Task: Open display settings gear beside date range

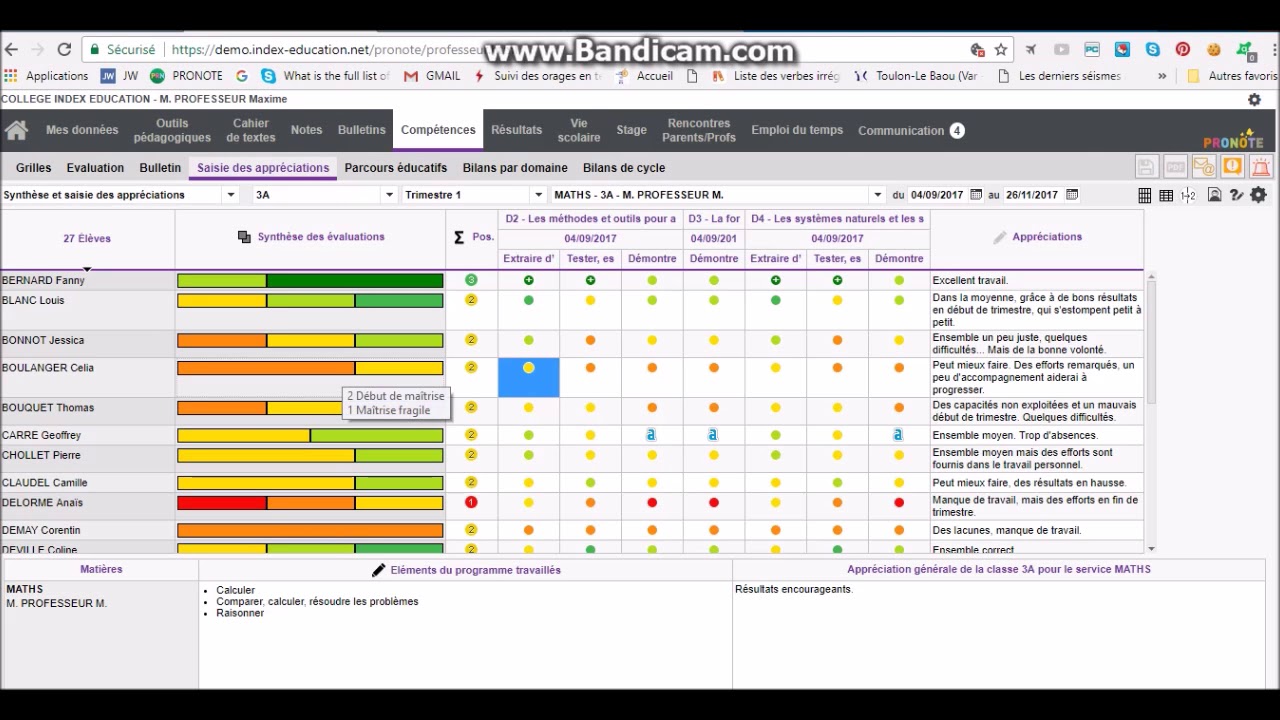Action: 1258,195
